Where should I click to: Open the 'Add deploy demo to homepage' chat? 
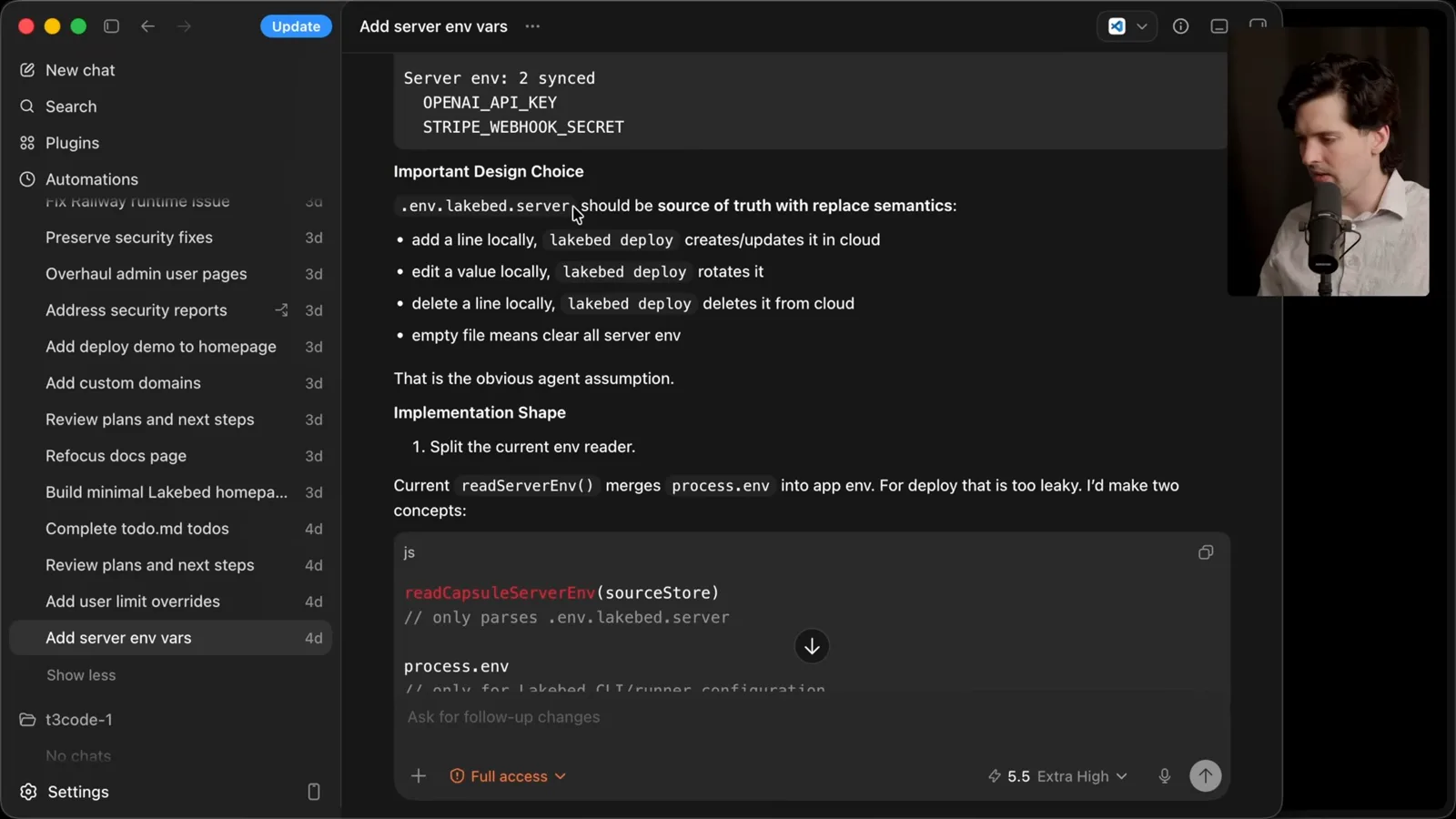coord(170,347)
